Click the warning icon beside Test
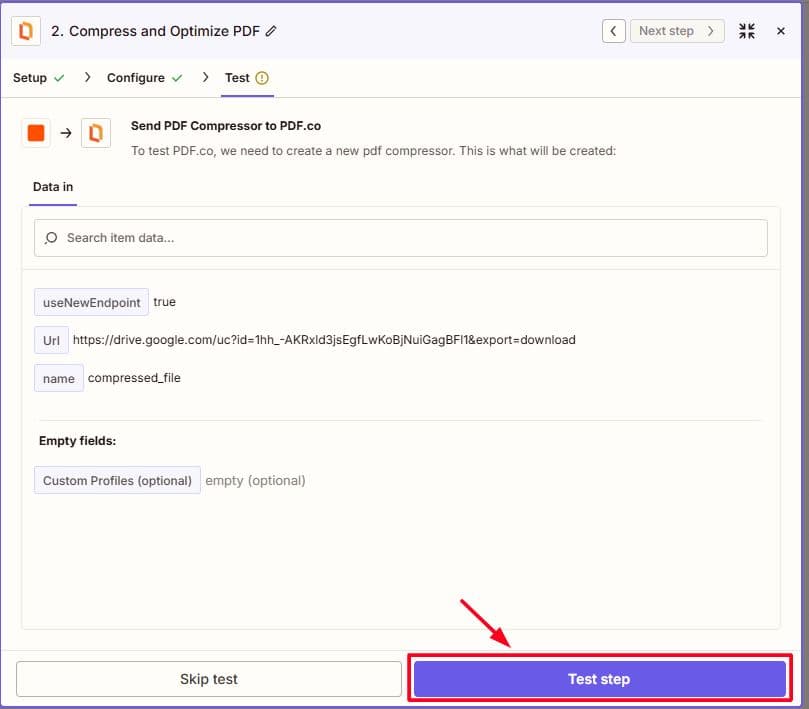The width and height of the screenshot is (809, 709). click(x=262, y=78)
